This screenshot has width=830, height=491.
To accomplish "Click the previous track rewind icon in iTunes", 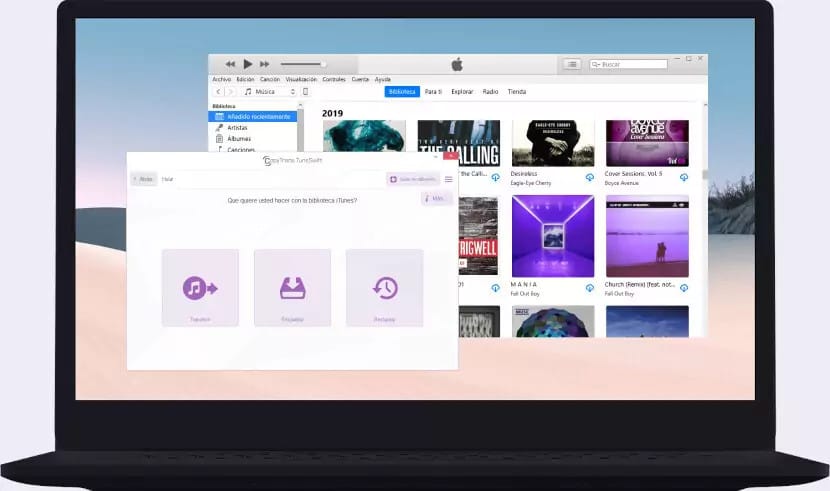I will [230, 64].
